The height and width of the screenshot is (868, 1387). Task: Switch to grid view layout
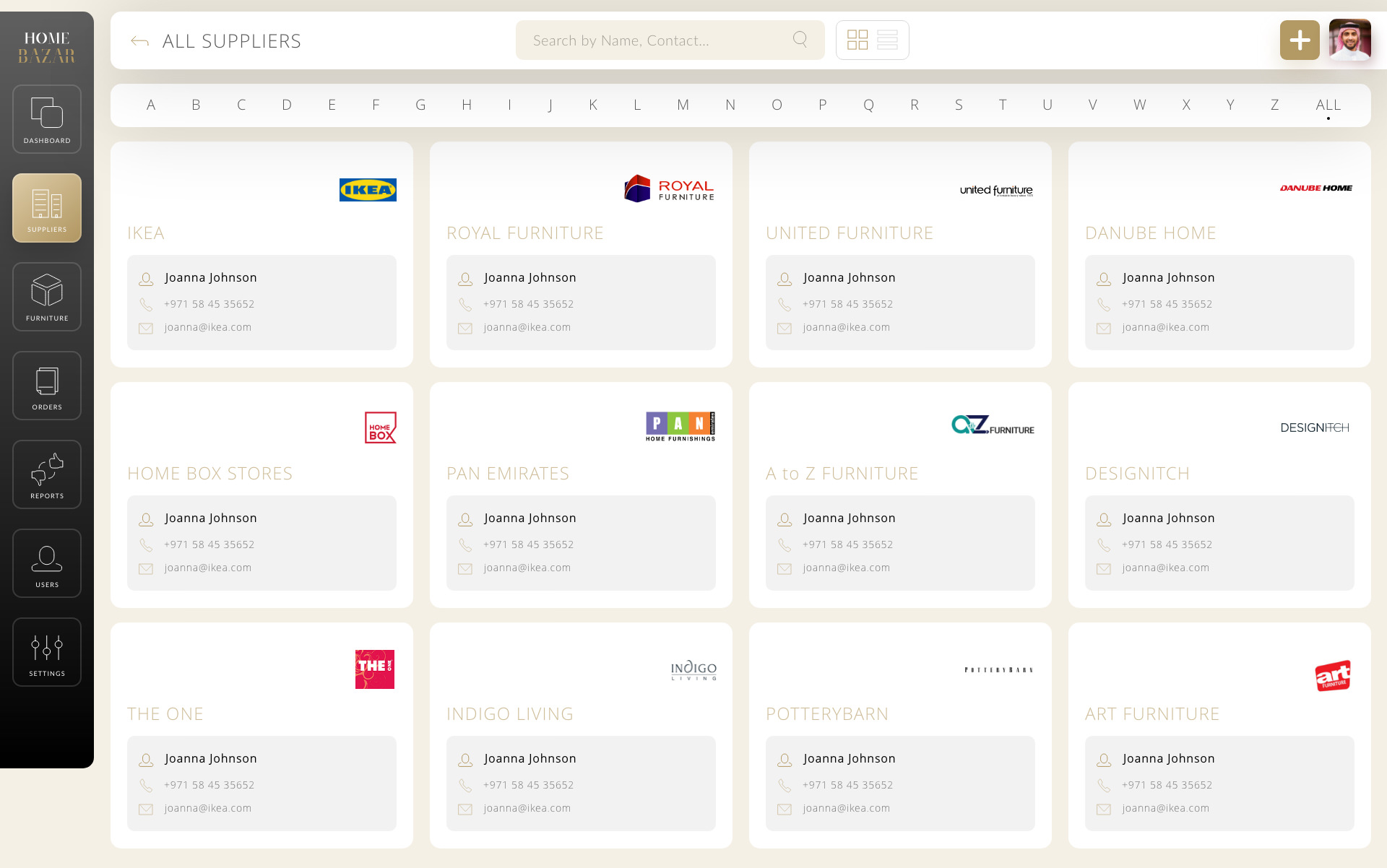[x=857, y=40]
